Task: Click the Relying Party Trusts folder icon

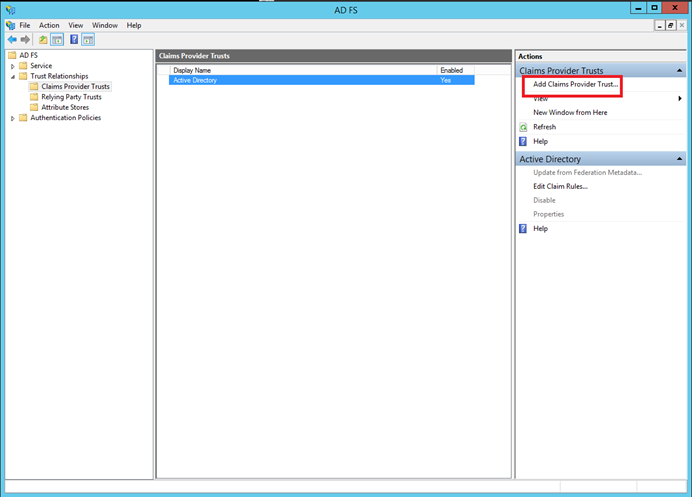Action: 34,97
